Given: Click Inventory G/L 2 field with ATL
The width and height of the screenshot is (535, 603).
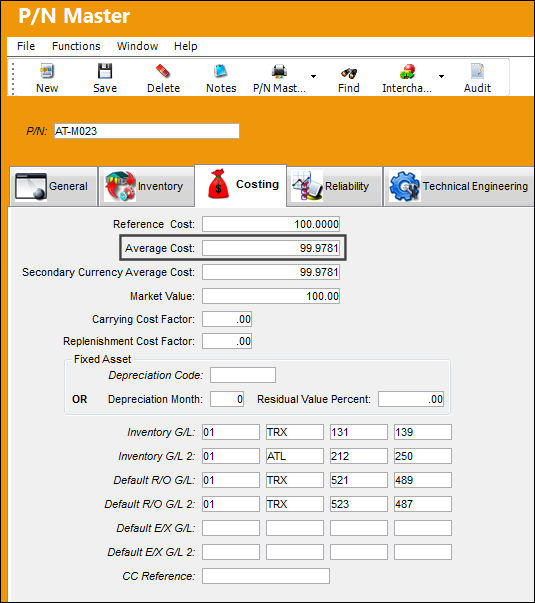Looking at the screenshot, I should click(x=295, y=456).
